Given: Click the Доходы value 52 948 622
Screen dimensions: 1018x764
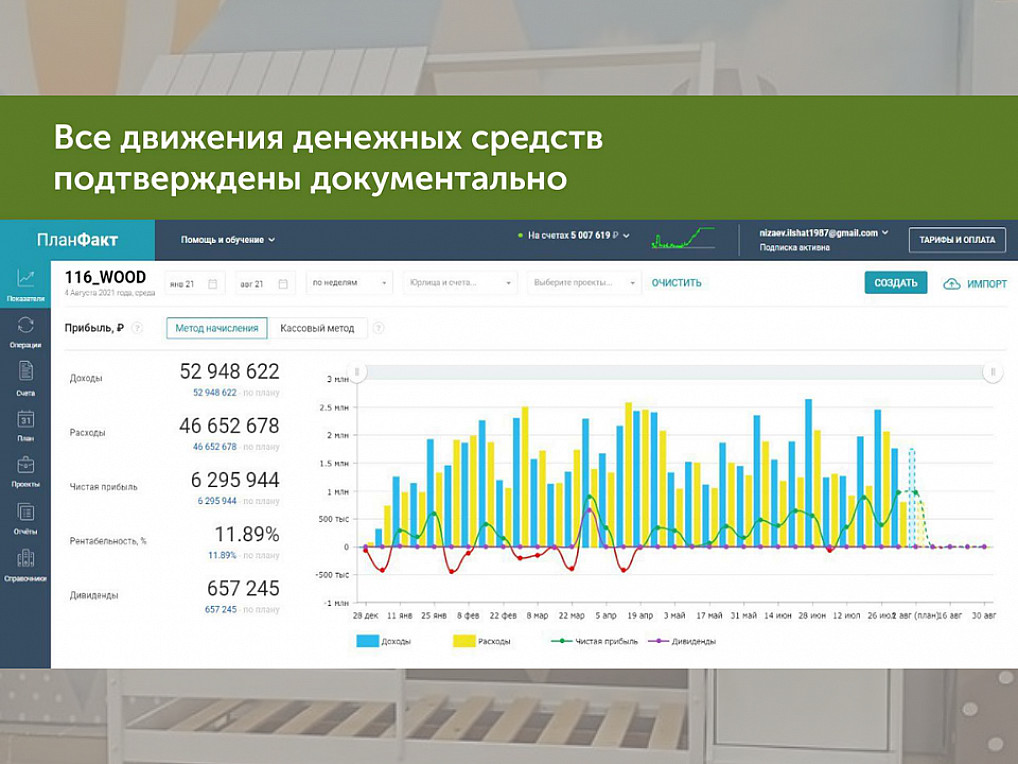Looking at the screenshot, I should [x=229, y=371].
